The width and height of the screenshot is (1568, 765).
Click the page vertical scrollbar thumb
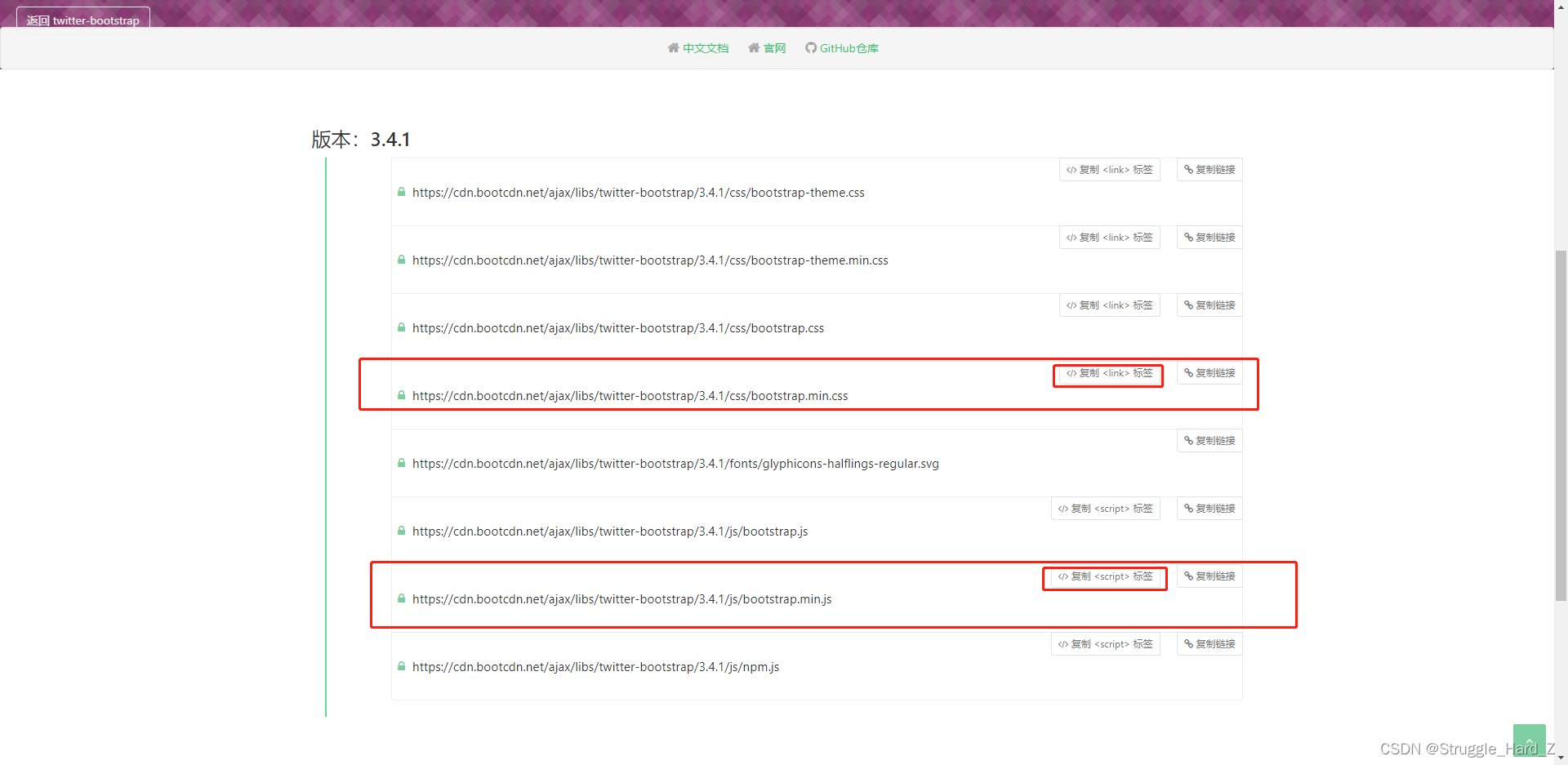click(x=1561, y=425)
